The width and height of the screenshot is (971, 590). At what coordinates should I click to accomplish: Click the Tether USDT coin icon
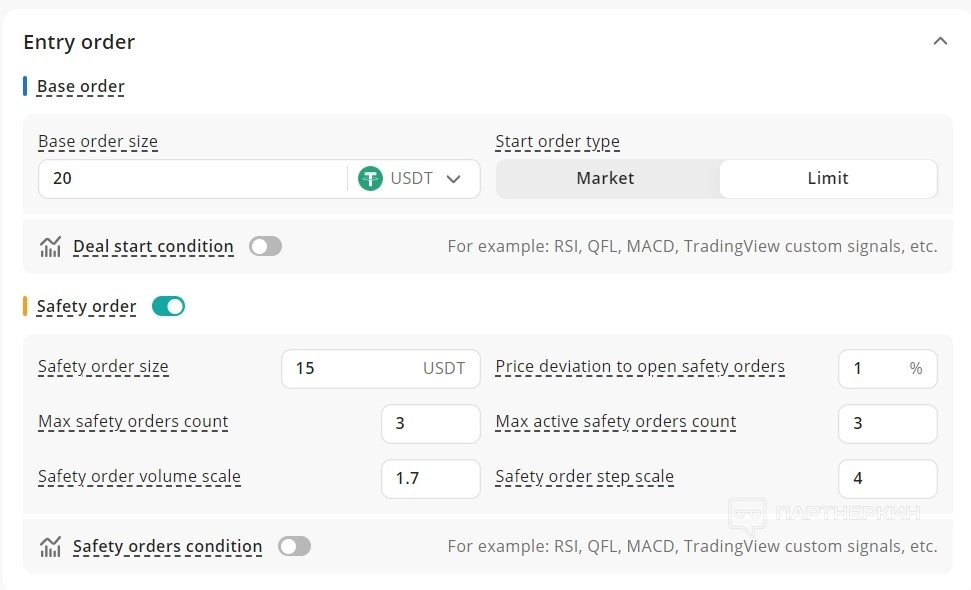371,179
